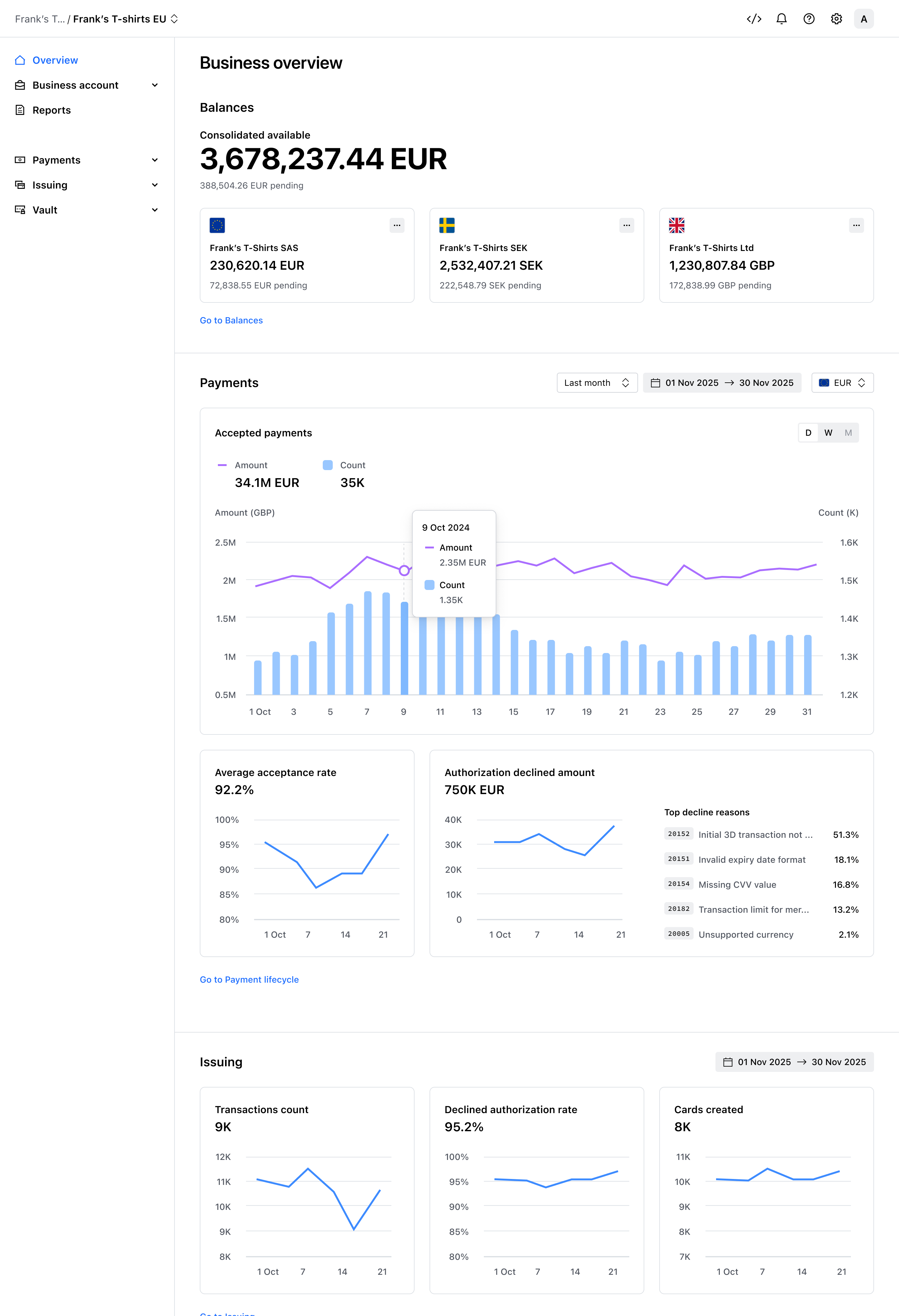Open the Frank's T-shirts EU account switcher
Viewport: 899px width, 1316px height.
pyautogui.click(x=126, y=19)
